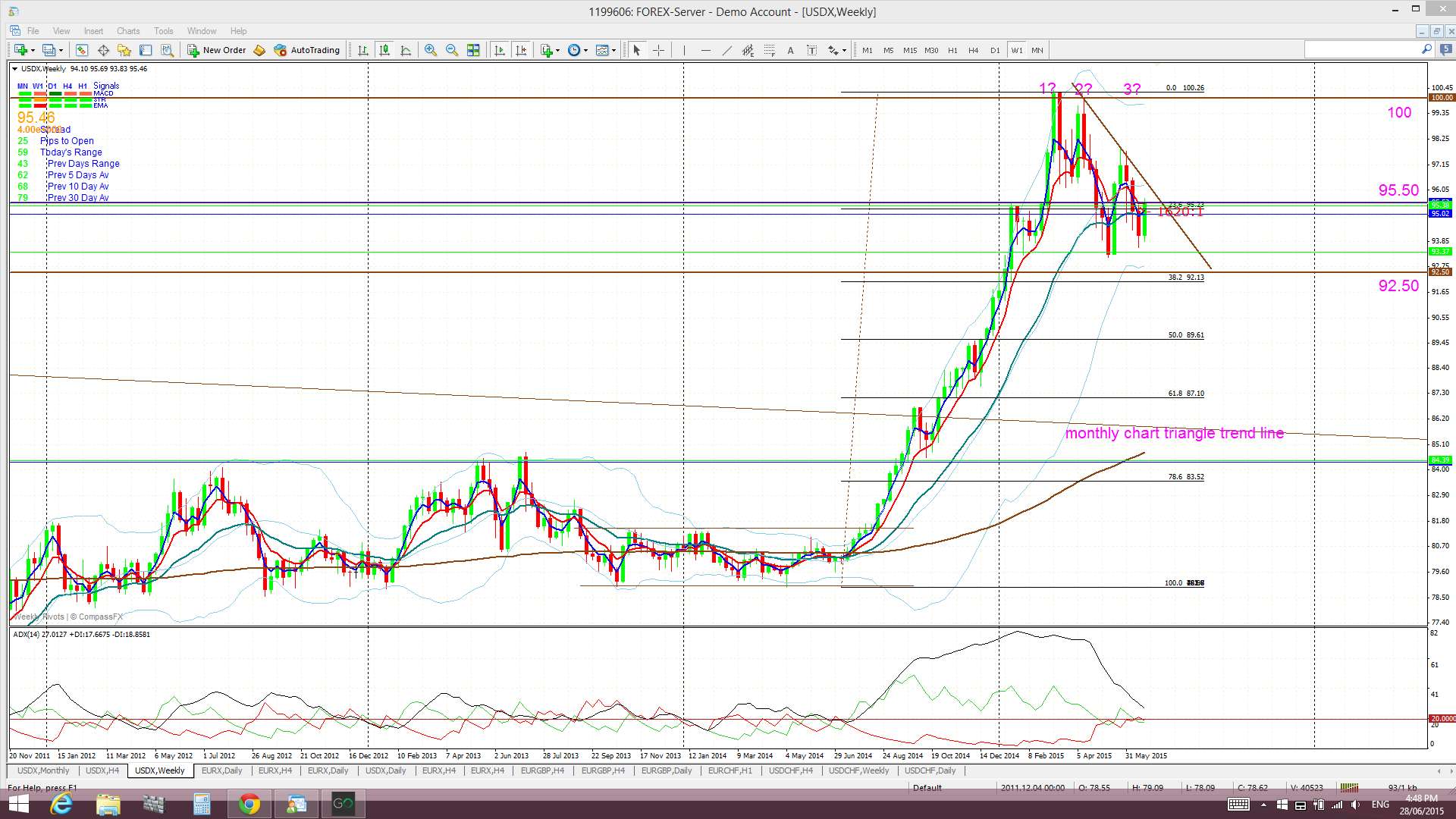The width and height of the screenshot is (1456, 819).
Task: Click the Zoom Out magnifier icon
Action: coord(452,50)
